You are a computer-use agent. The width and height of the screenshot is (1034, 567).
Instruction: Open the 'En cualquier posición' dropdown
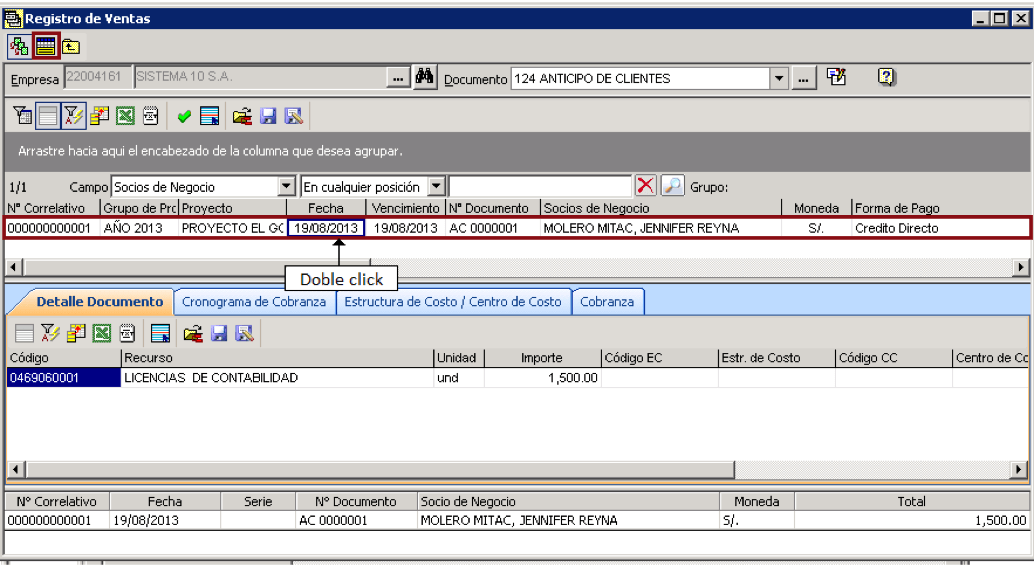436,187
